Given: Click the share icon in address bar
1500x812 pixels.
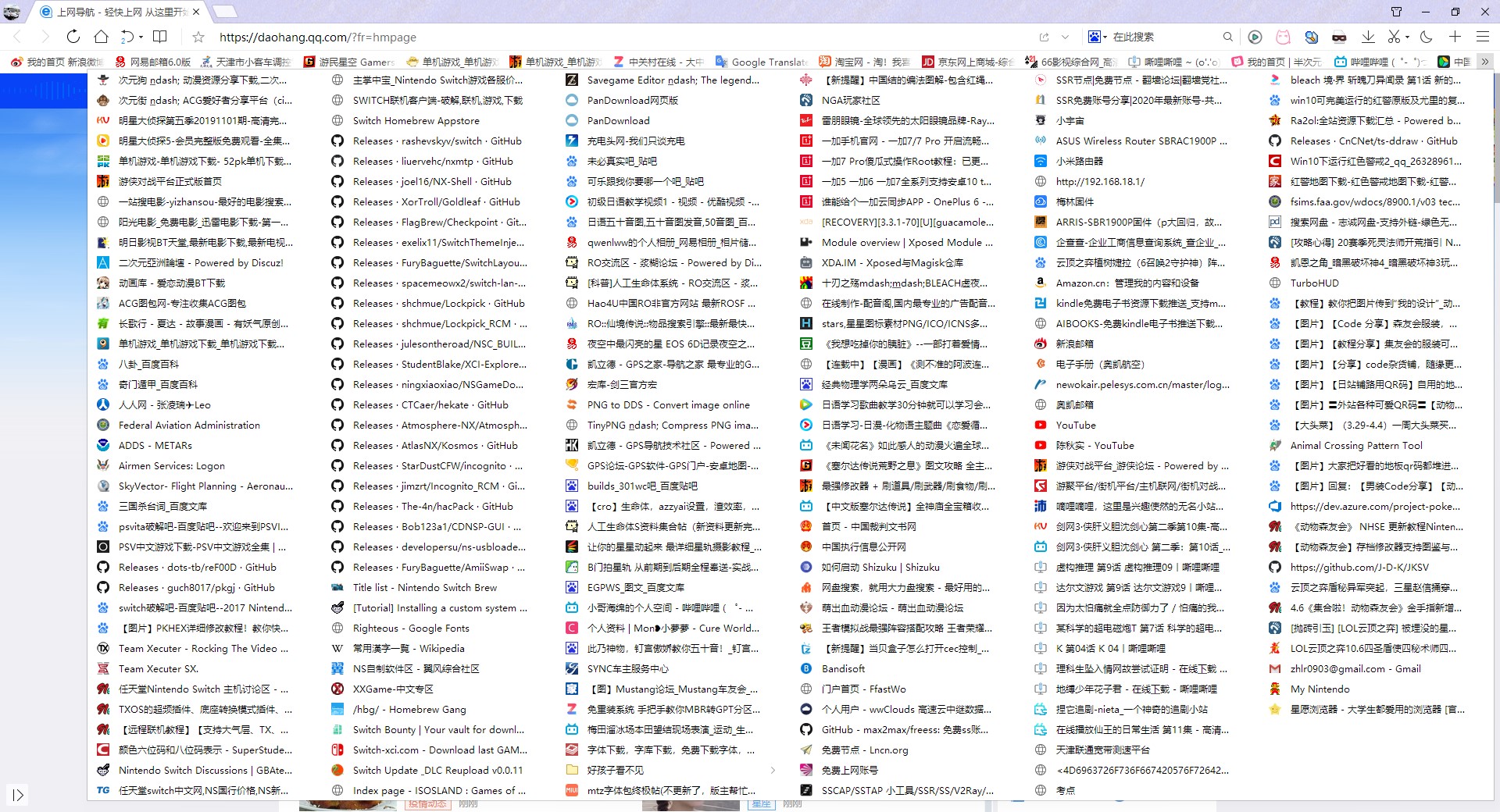Looking at the screenshot, I should coord(1044,37).
